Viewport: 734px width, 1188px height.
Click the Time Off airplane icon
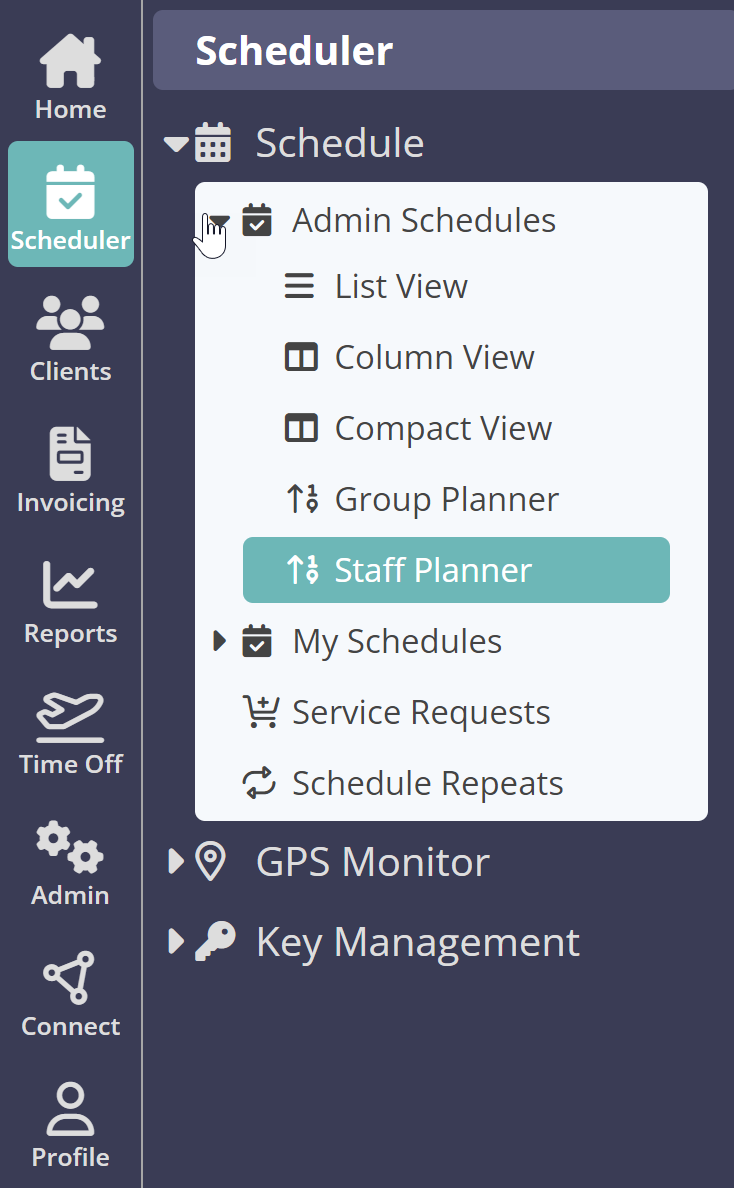click(70, 715)
